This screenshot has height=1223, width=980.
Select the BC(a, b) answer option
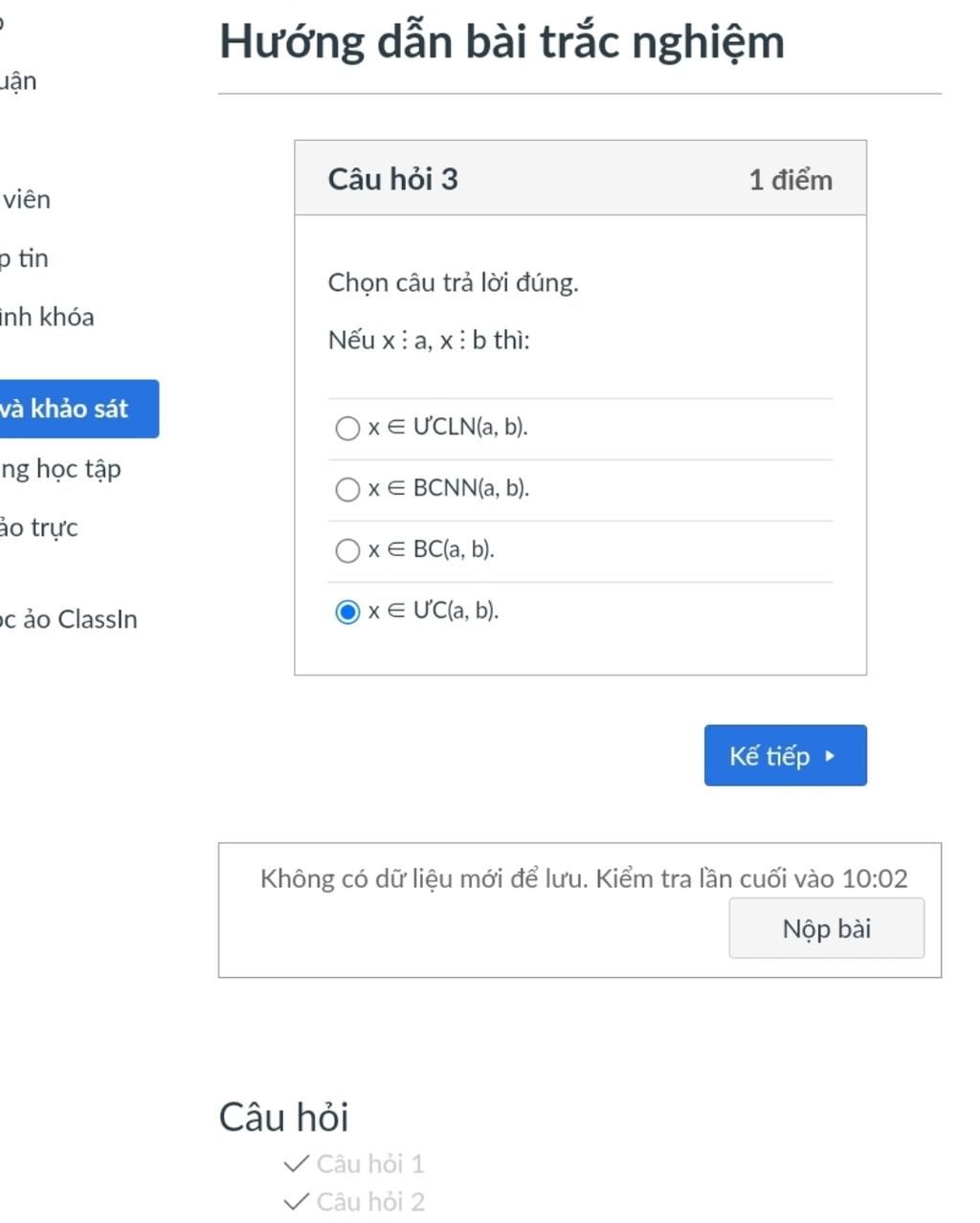[x=347, y=550]
